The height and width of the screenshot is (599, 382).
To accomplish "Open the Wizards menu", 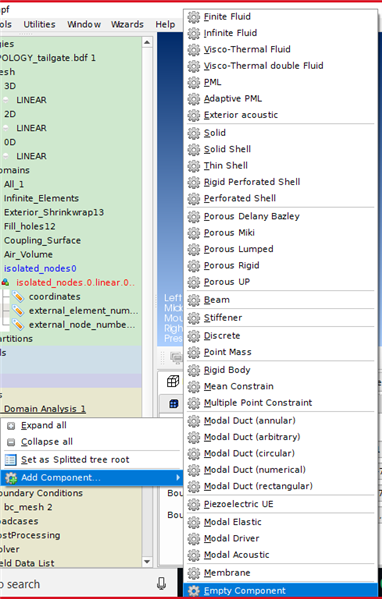I will (x=127, y=24).
